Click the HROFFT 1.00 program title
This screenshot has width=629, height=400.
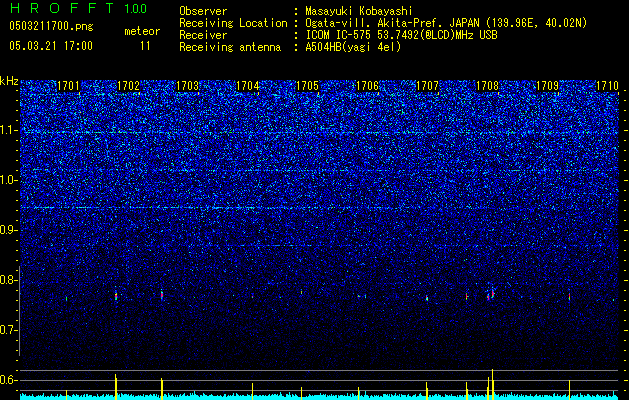pyautogui.click(x=78, y=8)
